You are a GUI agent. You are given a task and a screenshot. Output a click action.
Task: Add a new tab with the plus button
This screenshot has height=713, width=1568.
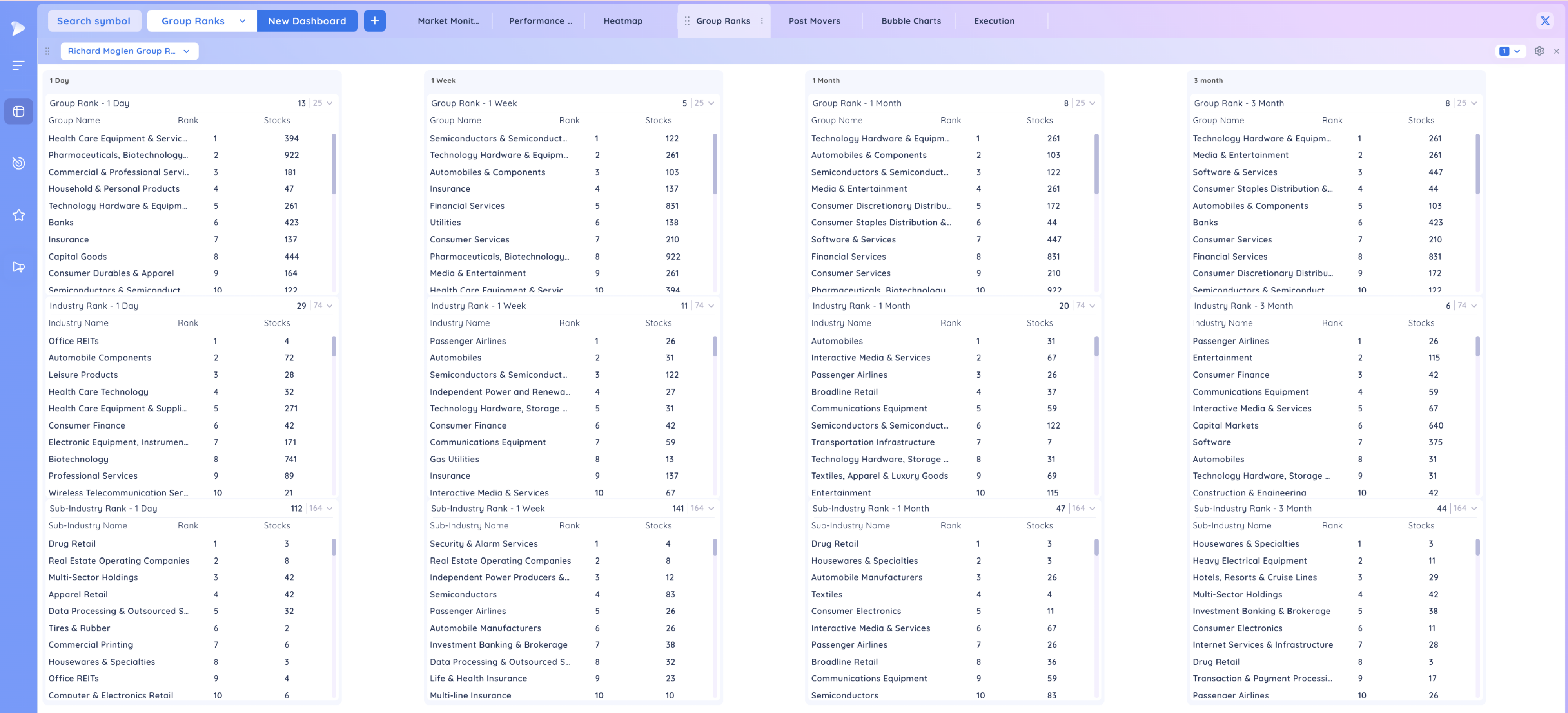click(x=374, y=21)
